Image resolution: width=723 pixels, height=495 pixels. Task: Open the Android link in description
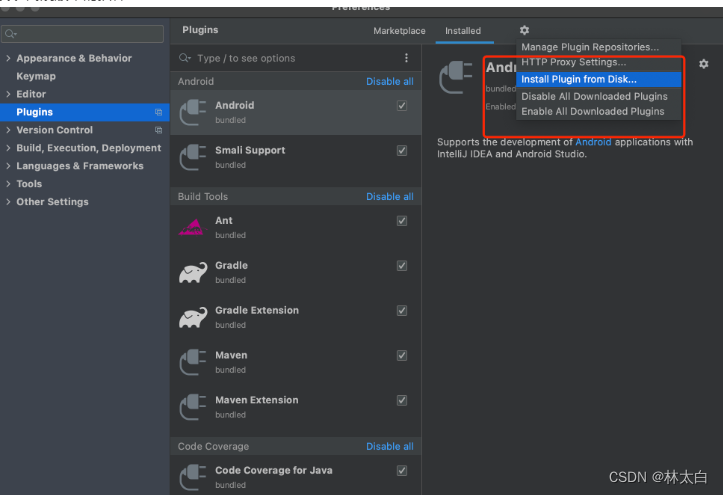[592, 142]
